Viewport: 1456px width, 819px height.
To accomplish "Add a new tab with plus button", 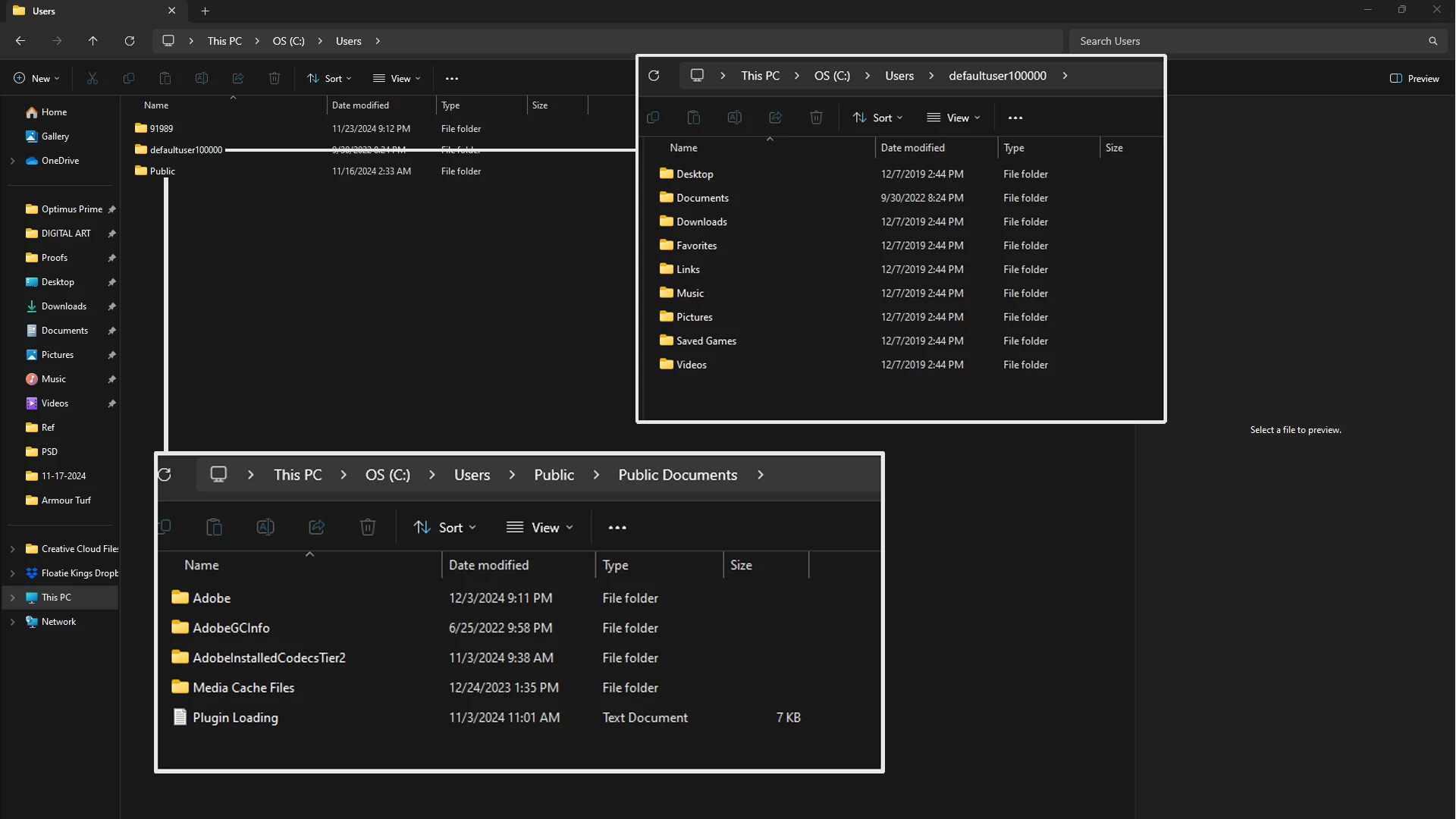I will click(205, 11).
